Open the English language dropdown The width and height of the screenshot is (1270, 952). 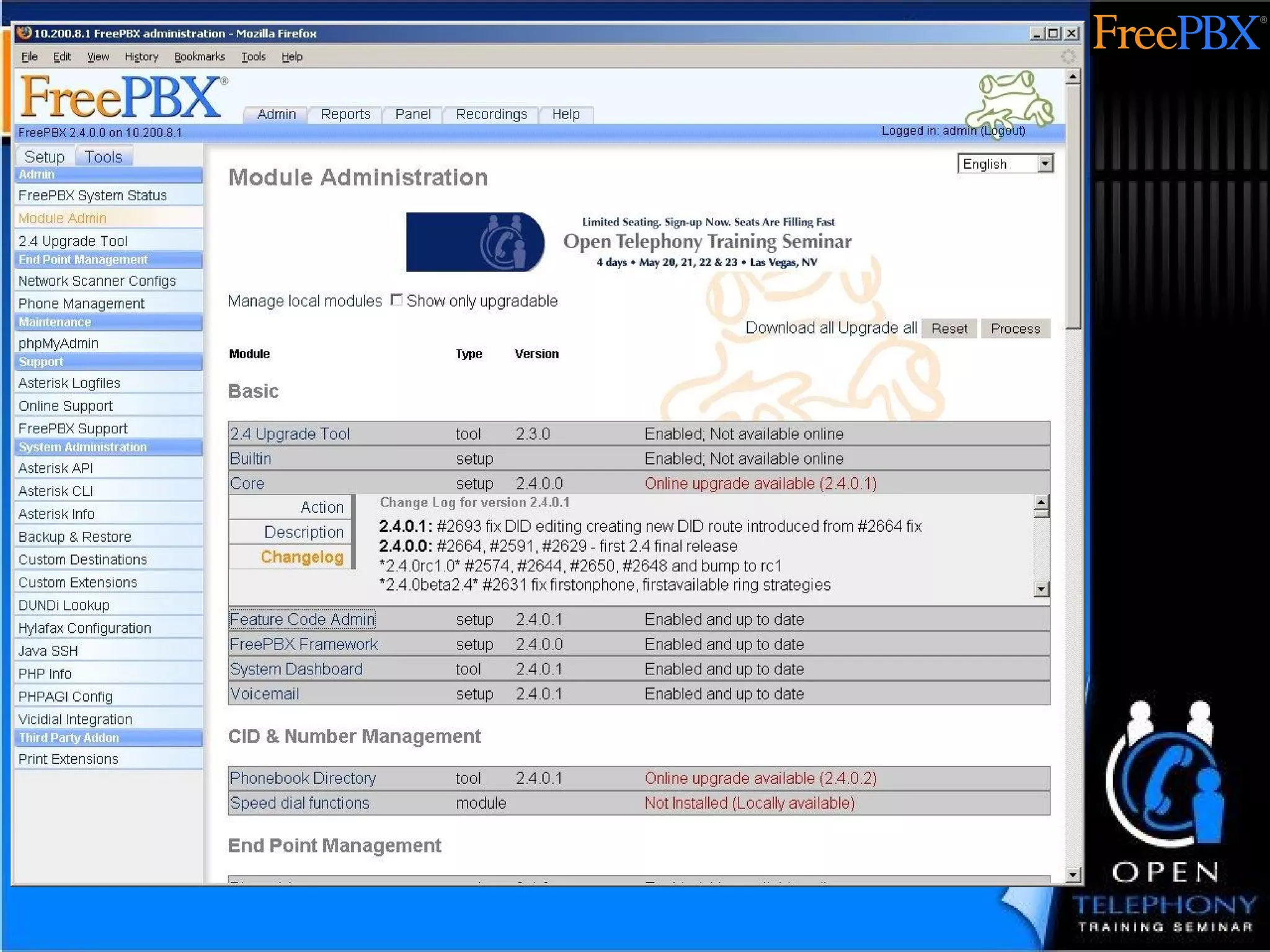pos(1045,164)
